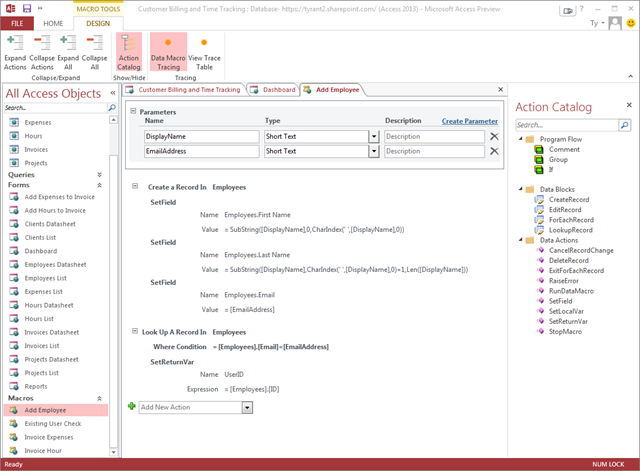Image resolution: width=640 pixels, height=471 pixels.
Task: Toggle Data Macro Tracing in the ribbon
Action: (168, 53)
